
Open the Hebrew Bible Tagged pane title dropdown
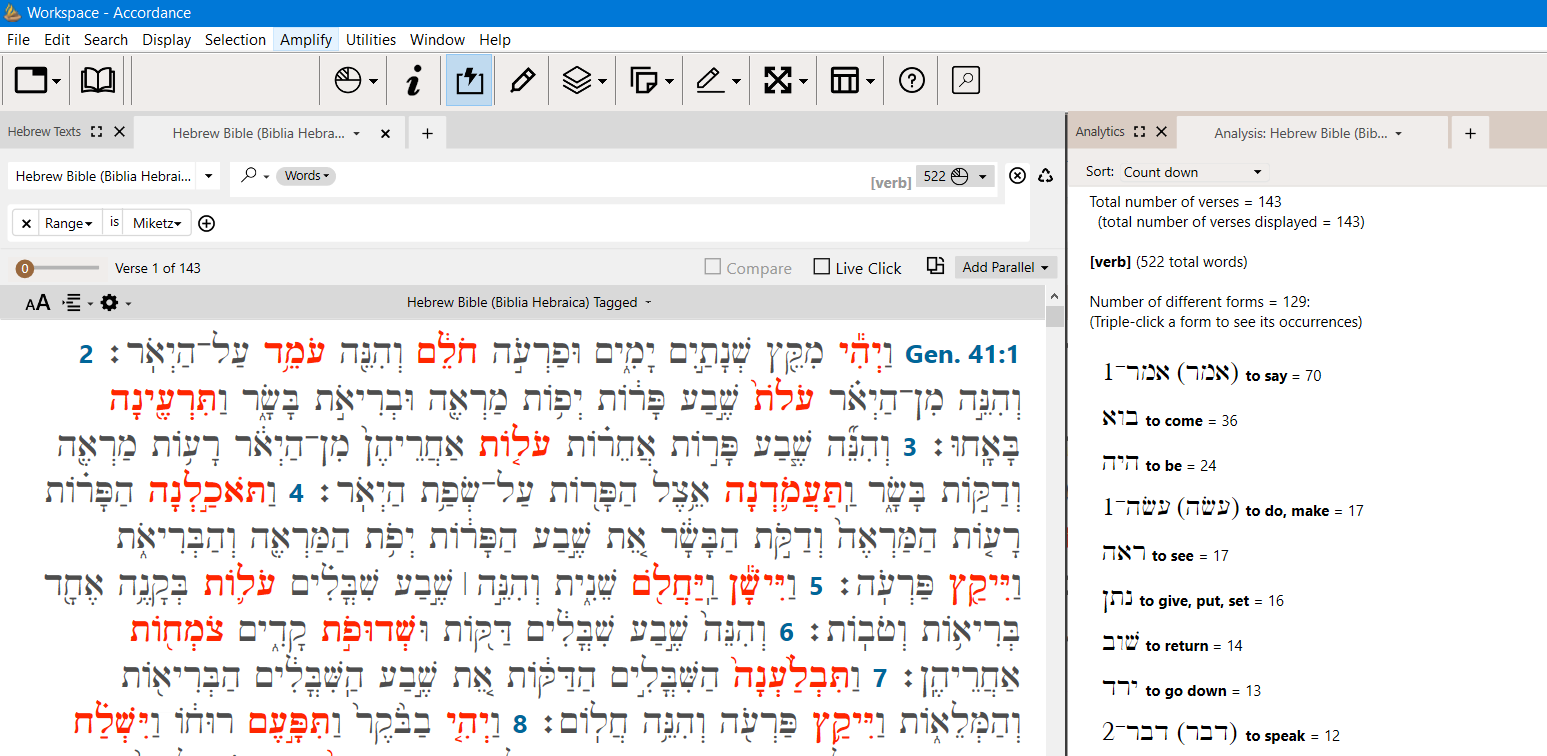pos(529,302)
